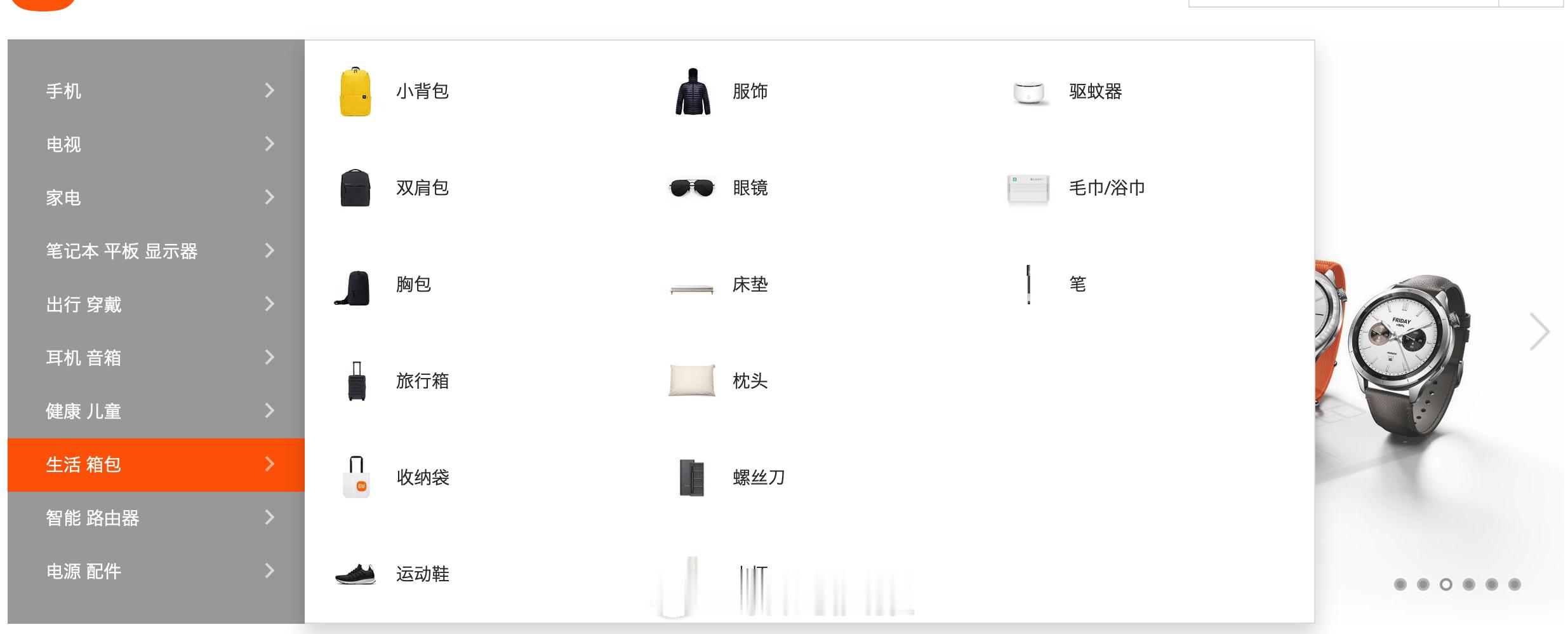This screenshot has height=634, width=1568.
Task: Advance the banner with next arrow
Action: 1539,332
